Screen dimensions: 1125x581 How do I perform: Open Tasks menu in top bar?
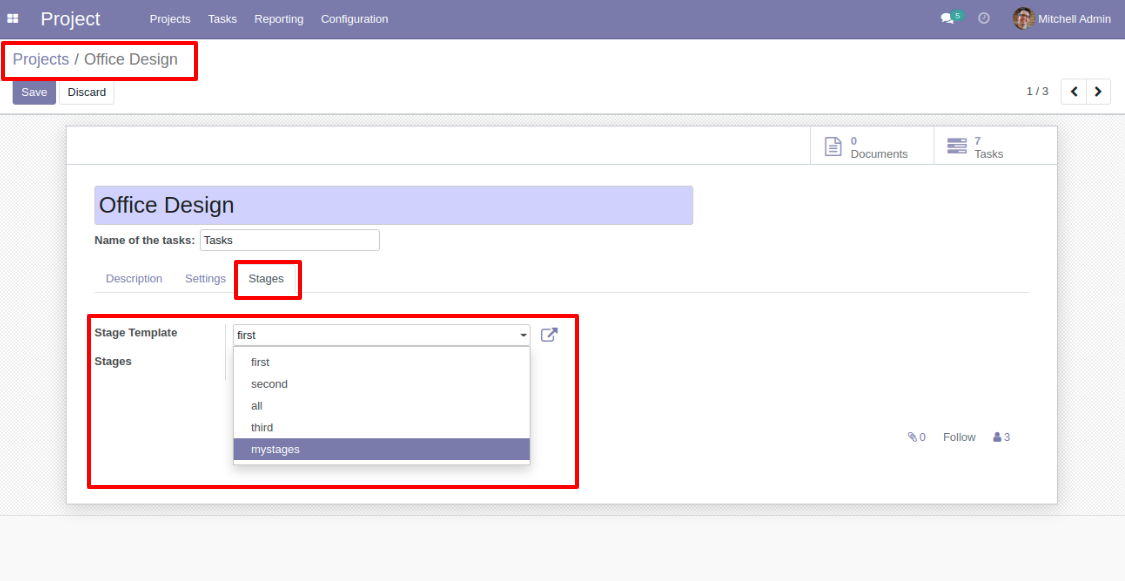point(222,19)
